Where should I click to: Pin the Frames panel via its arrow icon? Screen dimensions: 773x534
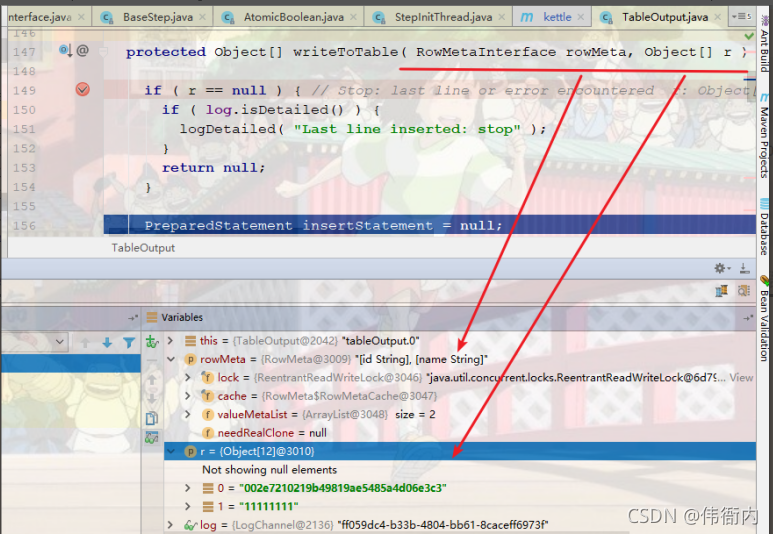133,318
